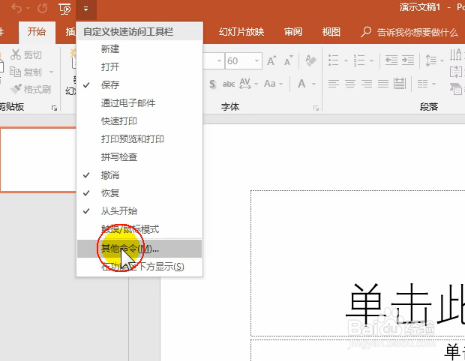Enable 通过电子邮件 in the customize menu

[x=139, y=103]
